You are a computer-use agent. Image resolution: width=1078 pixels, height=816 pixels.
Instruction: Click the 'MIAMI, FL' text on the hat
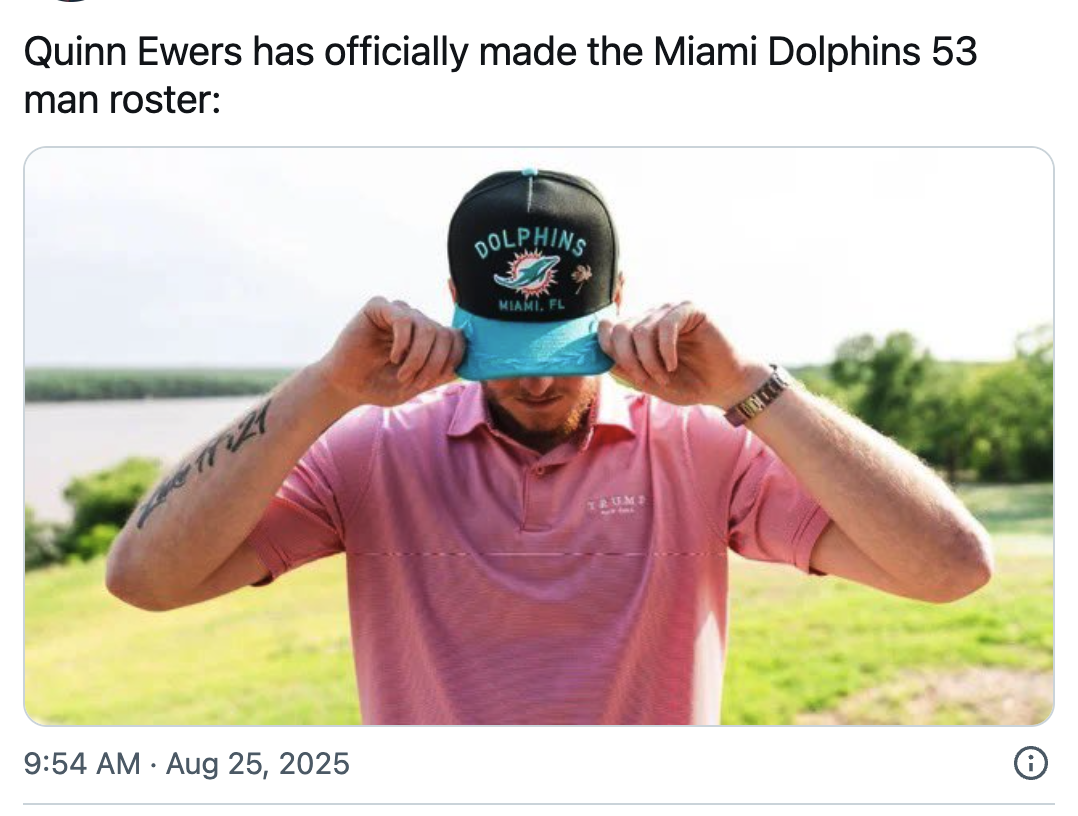(x=531, y=305)
